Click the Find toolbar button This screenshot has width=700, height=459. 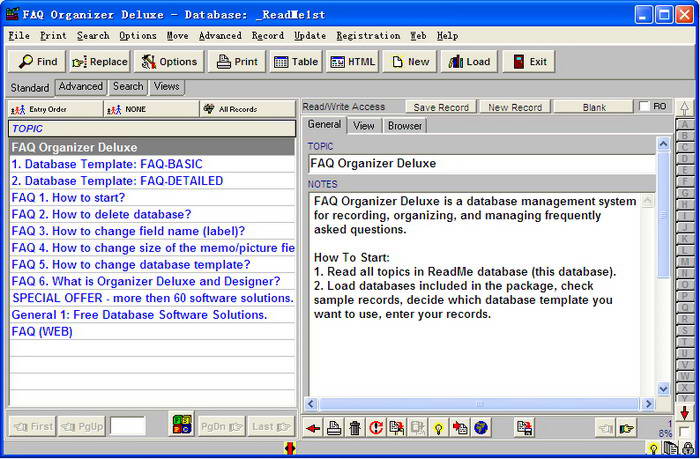pos(37,62)
